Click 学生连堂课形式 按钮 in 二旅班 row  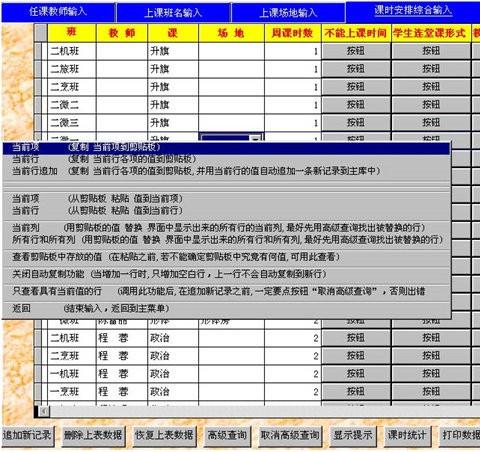click(431, 69)
